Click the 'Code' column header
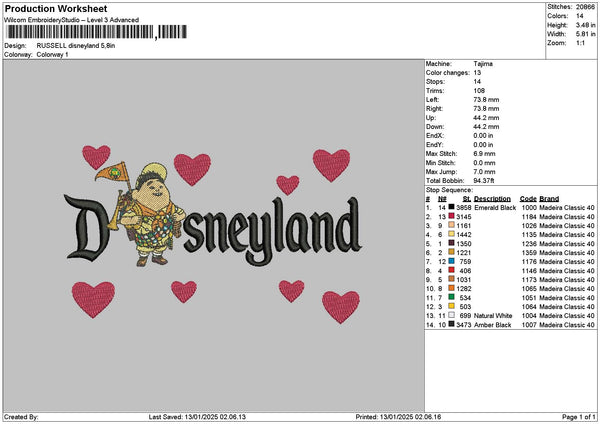The width and height of the screenshot is (600, 424). click(528, 199)
